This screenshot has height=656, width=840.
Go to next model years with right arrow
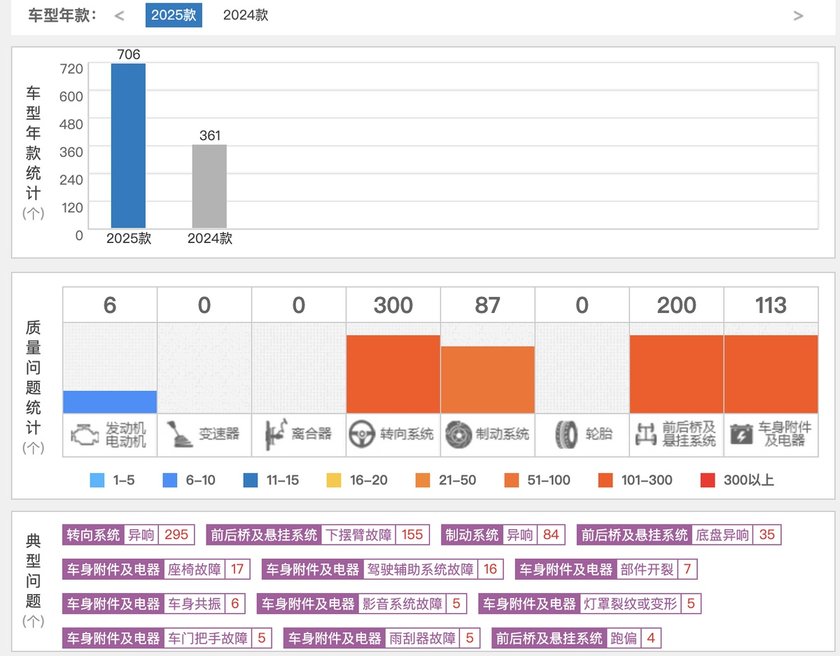click(798, 15)
